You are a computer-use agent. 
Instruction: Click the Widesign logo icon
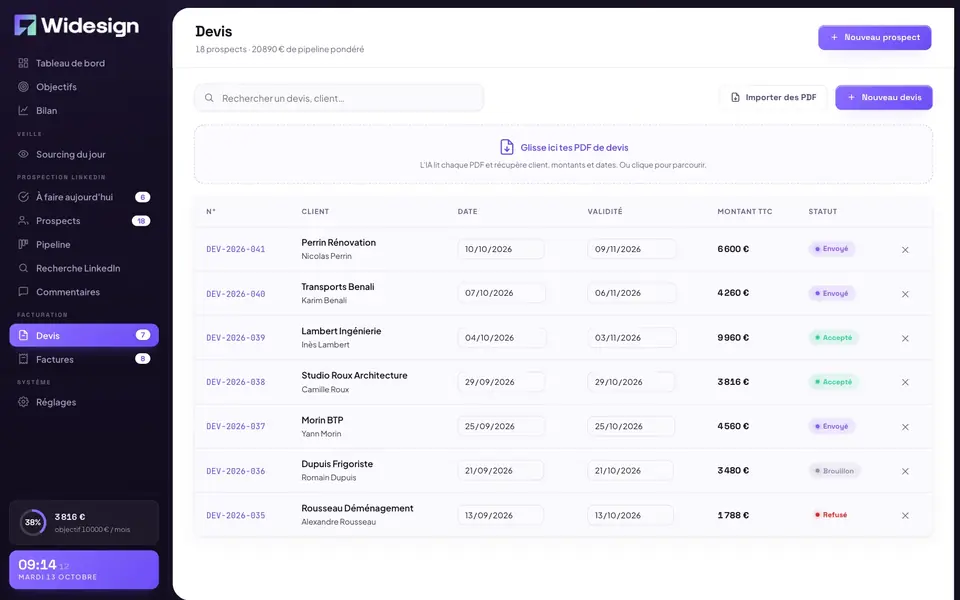(x=26, y=25)
